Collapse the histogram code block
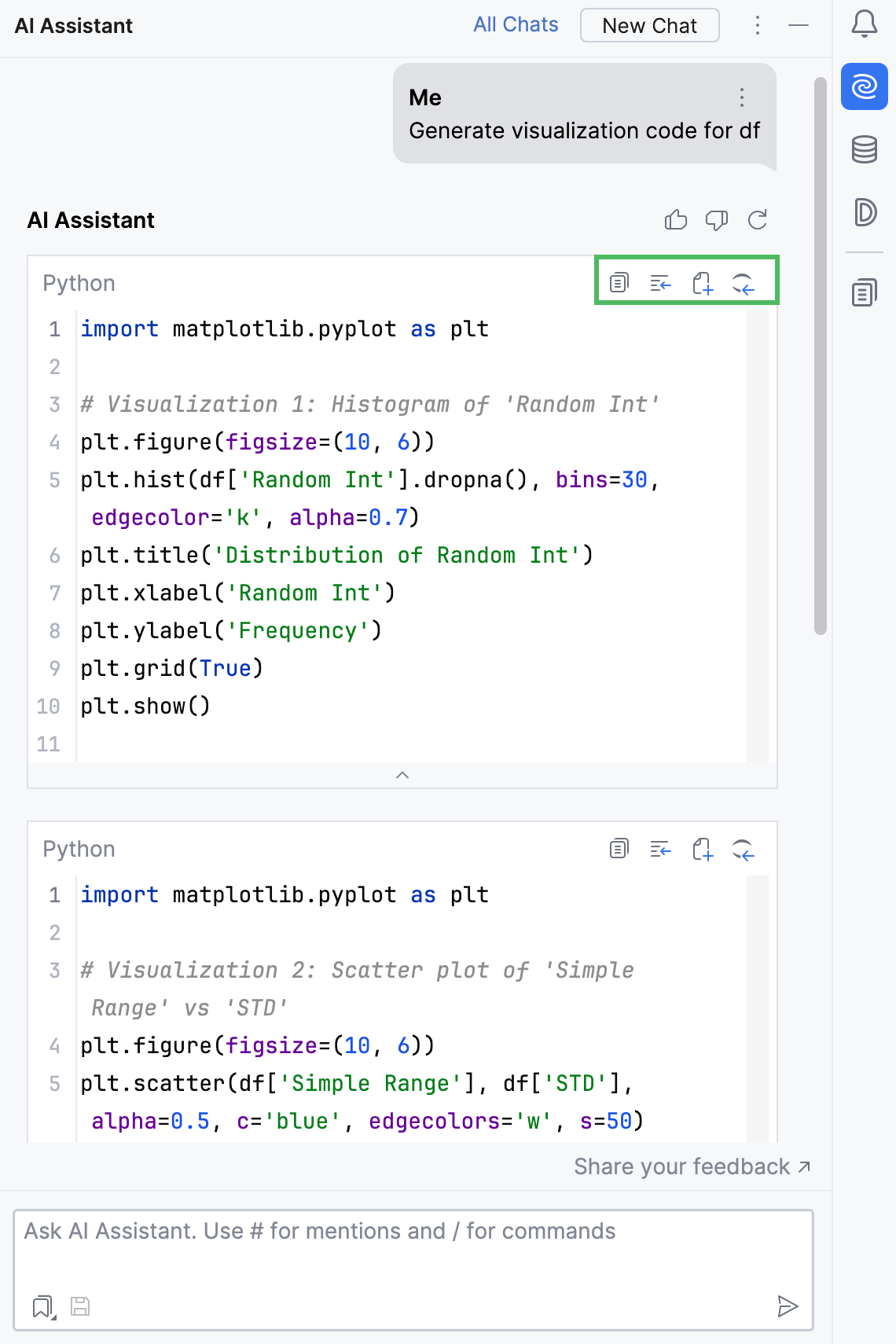 click(x=402, y=775)
